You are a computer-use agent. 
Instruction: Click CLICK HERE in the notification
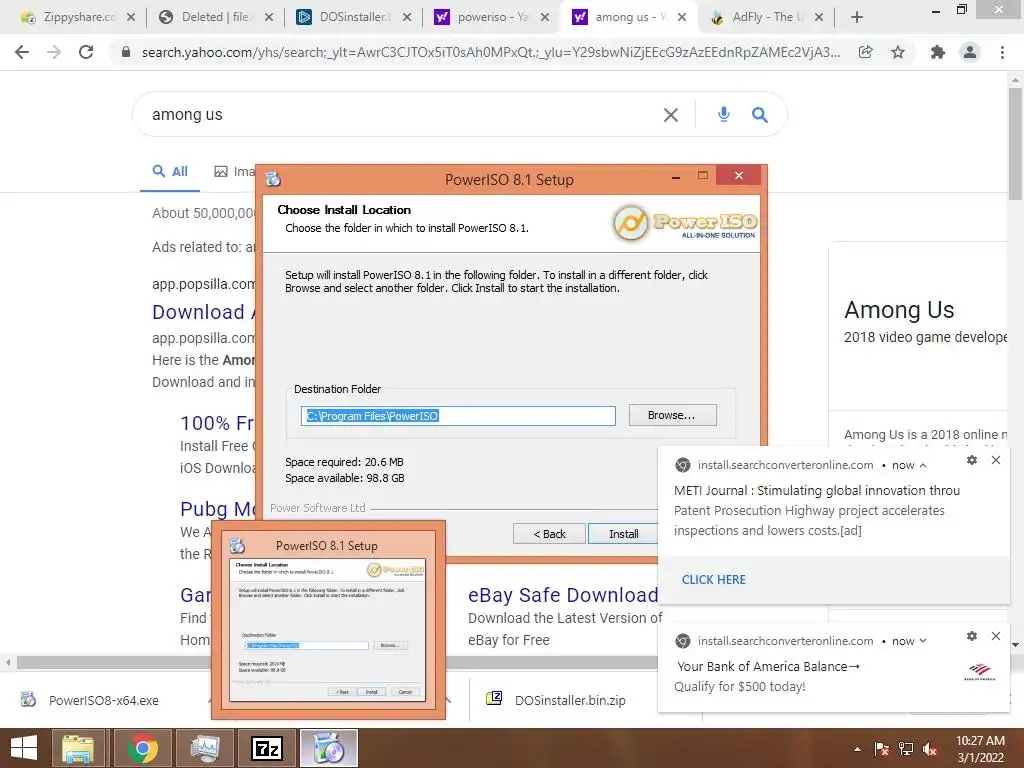pyautogui.click(x=713, y=579)
